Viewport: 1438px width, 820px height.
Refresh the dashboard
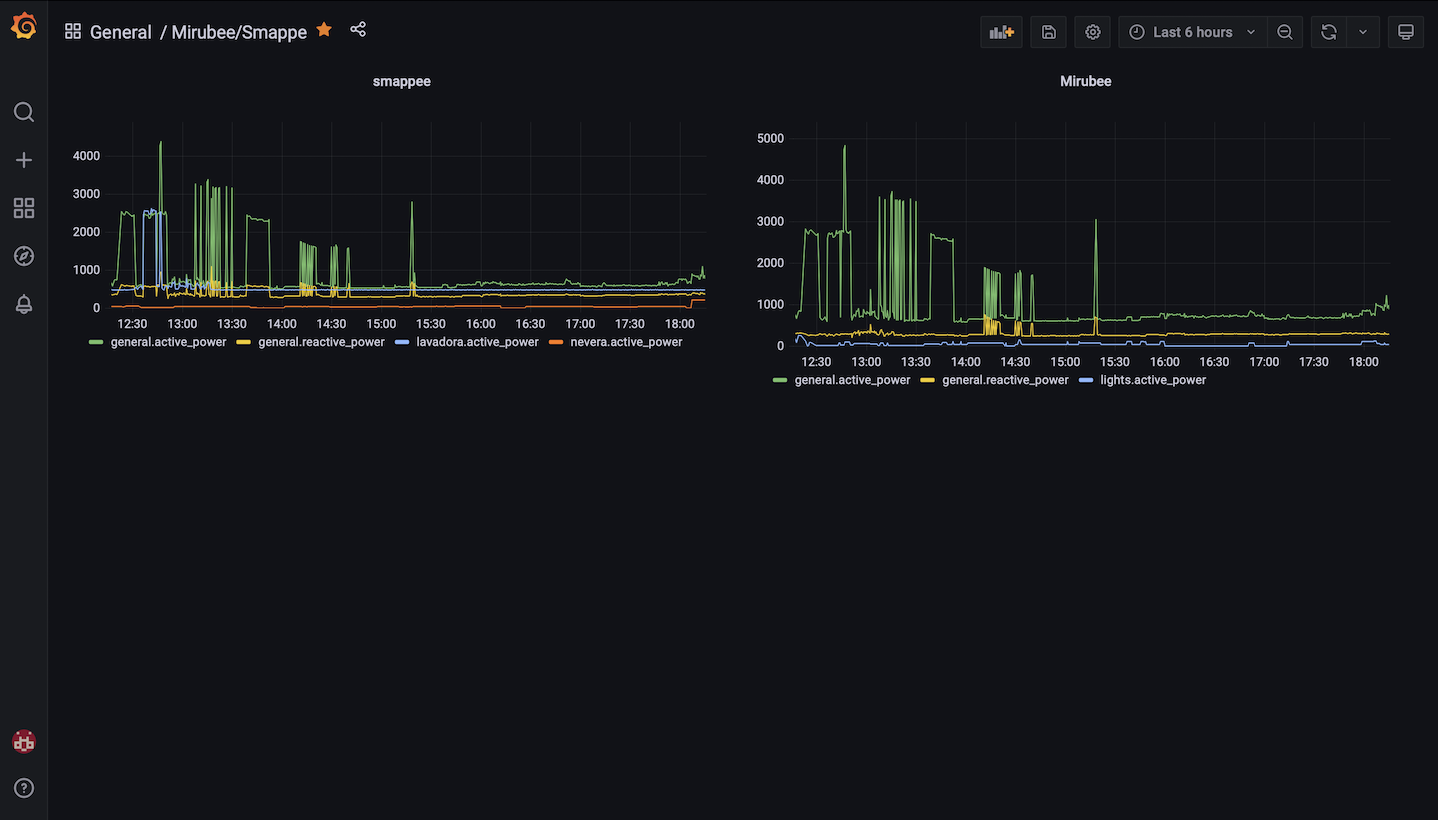coord(1329,32)
